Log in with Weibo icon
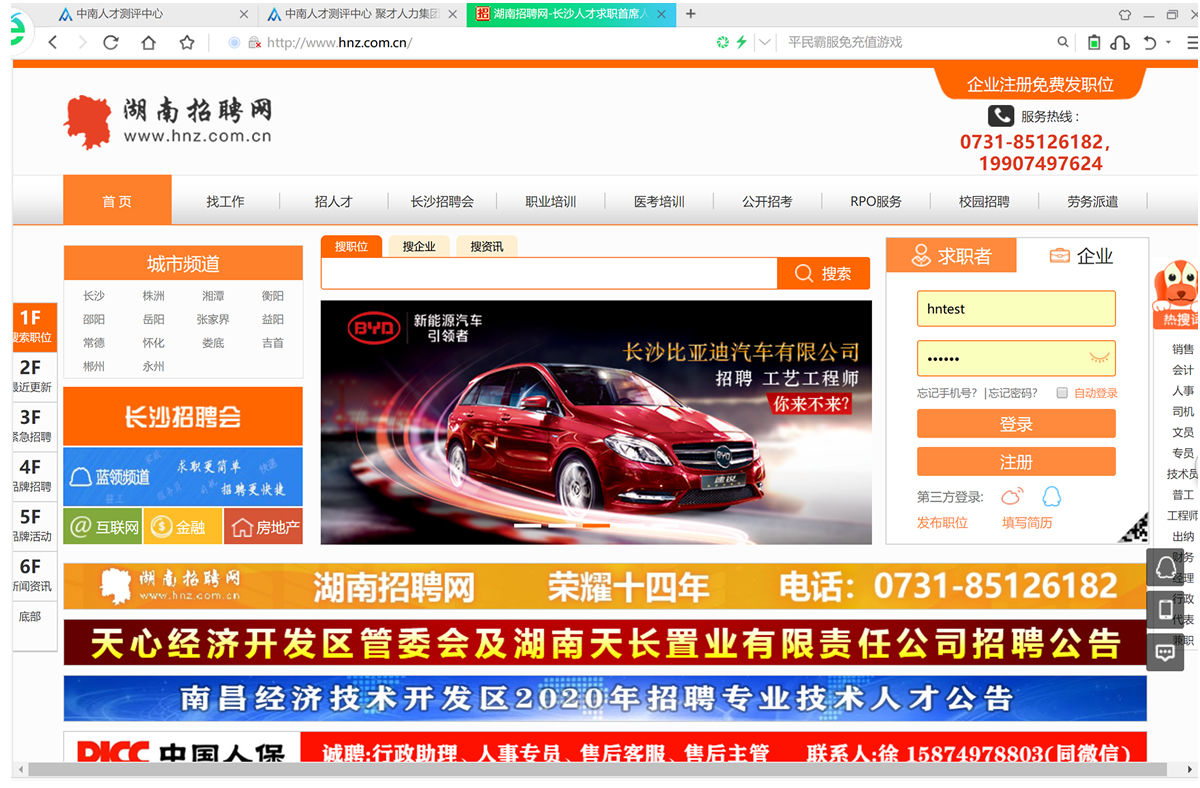1200x788 pixels. (x=1013, y=496)
